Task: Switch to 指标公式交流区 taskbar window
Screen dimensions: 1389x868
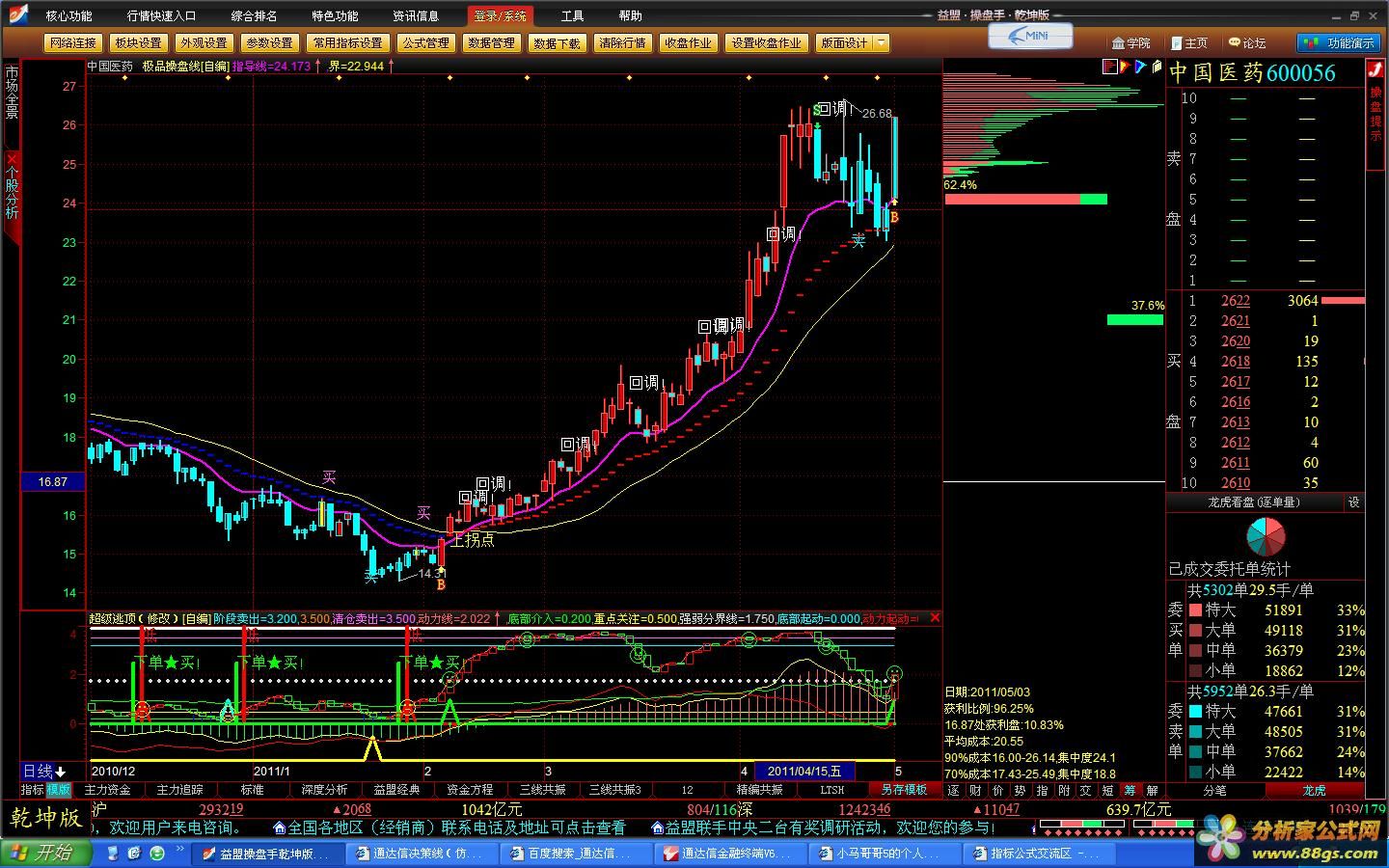Action: (x=1039, y=854)
